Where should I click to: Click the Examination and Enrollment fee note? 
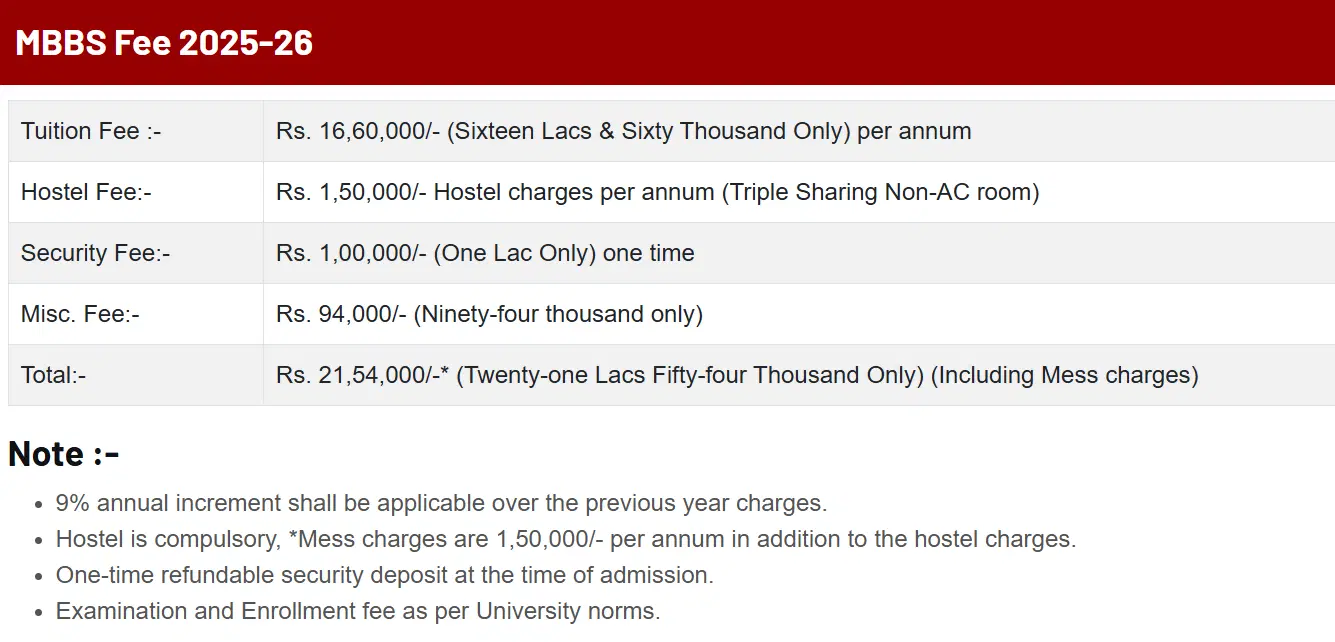pos(358,611)
